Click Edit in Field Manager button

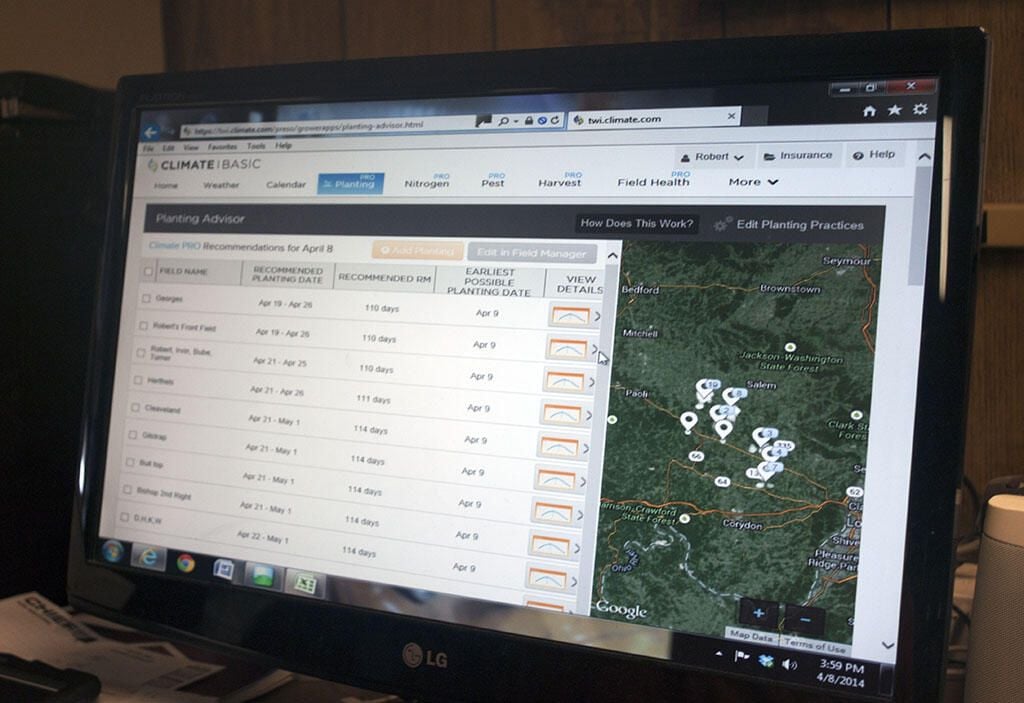pos(532,252)
